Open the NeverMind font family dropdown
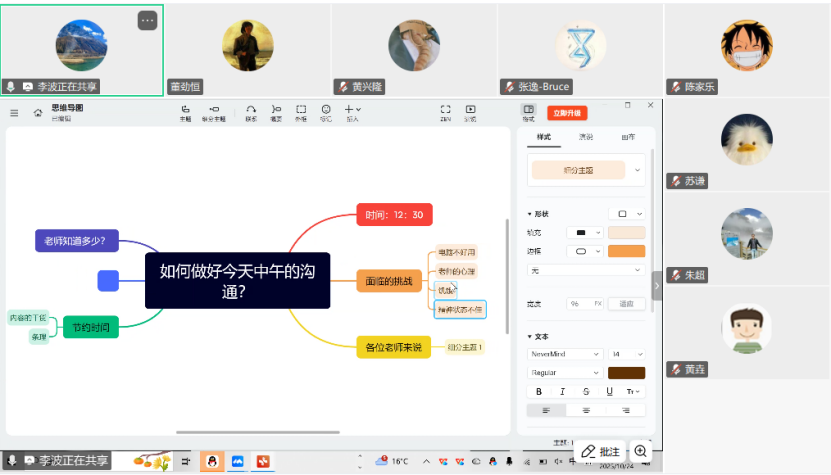 tap(565, 354)
